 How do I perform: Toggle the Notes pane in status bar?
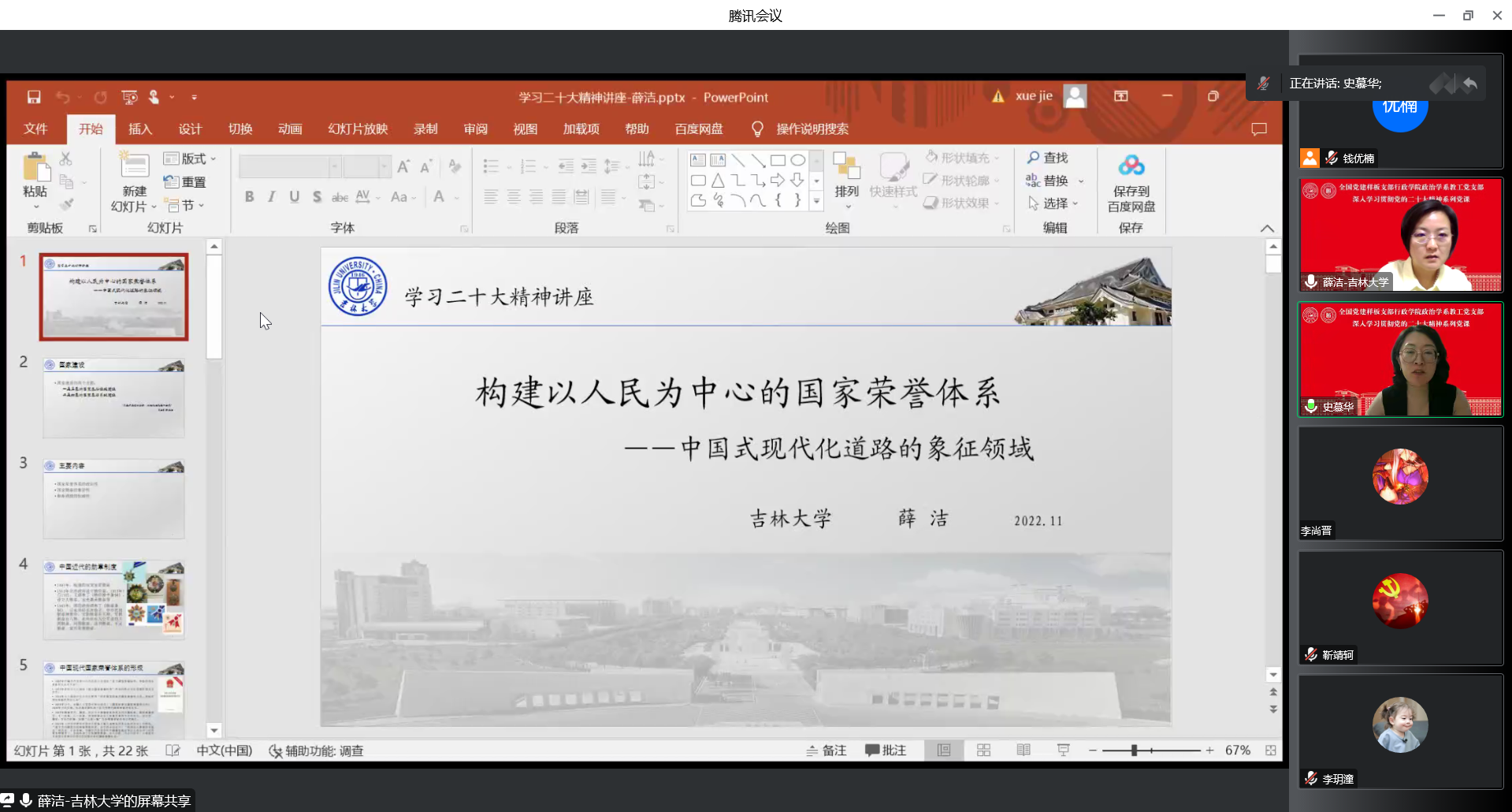coord(827,751)
